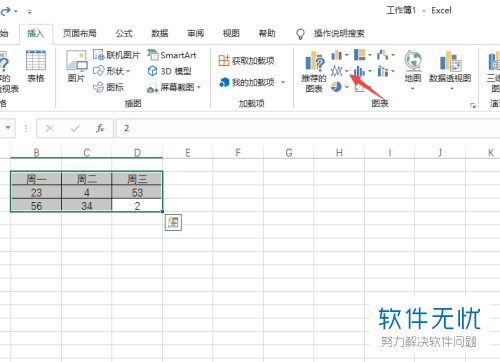This screenshot has height=362, width=500.
Task: Open 推荐的图表 recommended charts
Action: (x=314, y=72)
